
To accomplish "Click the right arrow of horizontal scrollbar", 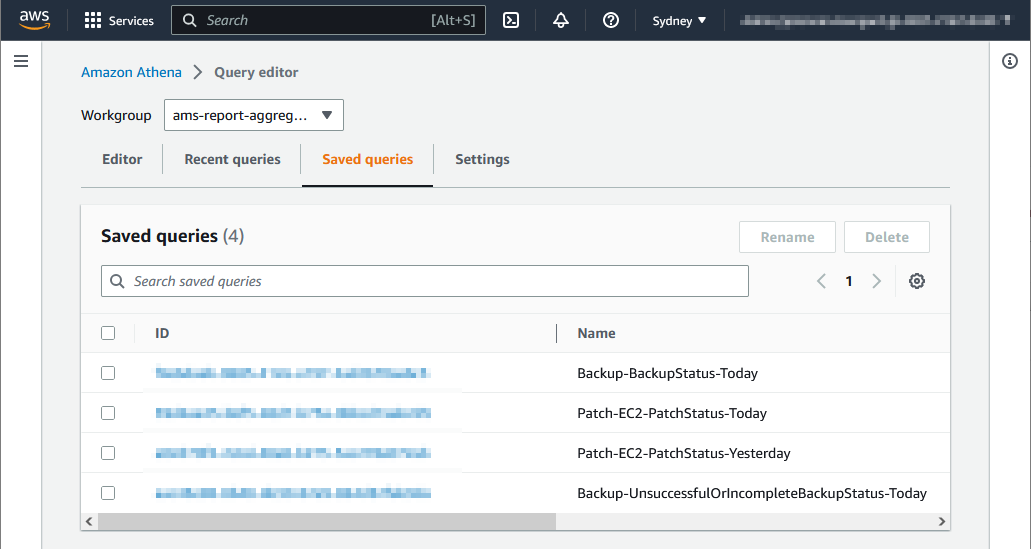I will (942, 521).
